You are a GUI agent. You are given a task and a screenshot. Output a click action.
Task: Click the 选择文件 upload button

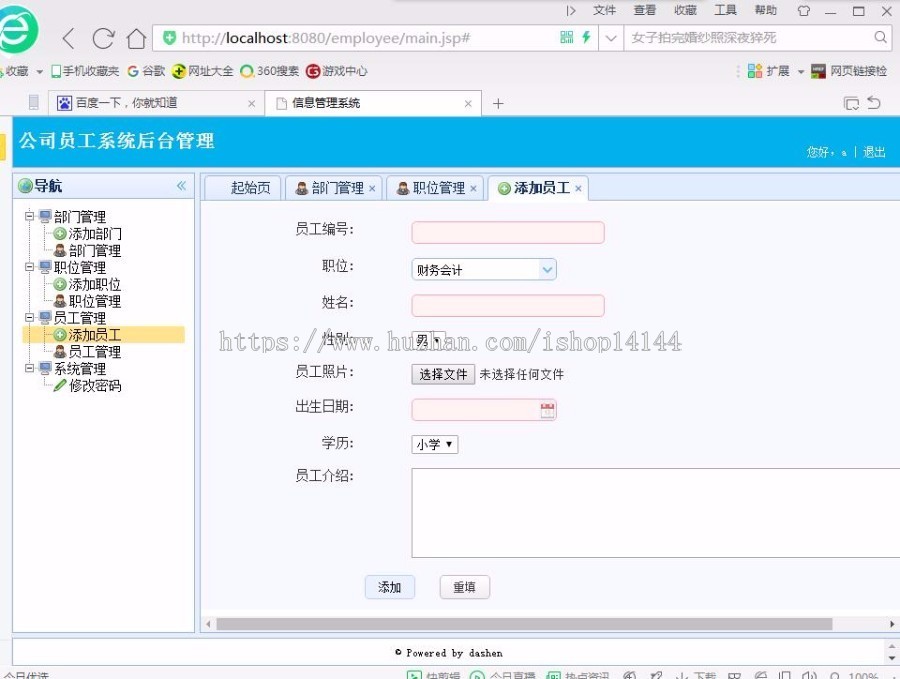click(443, 374)
